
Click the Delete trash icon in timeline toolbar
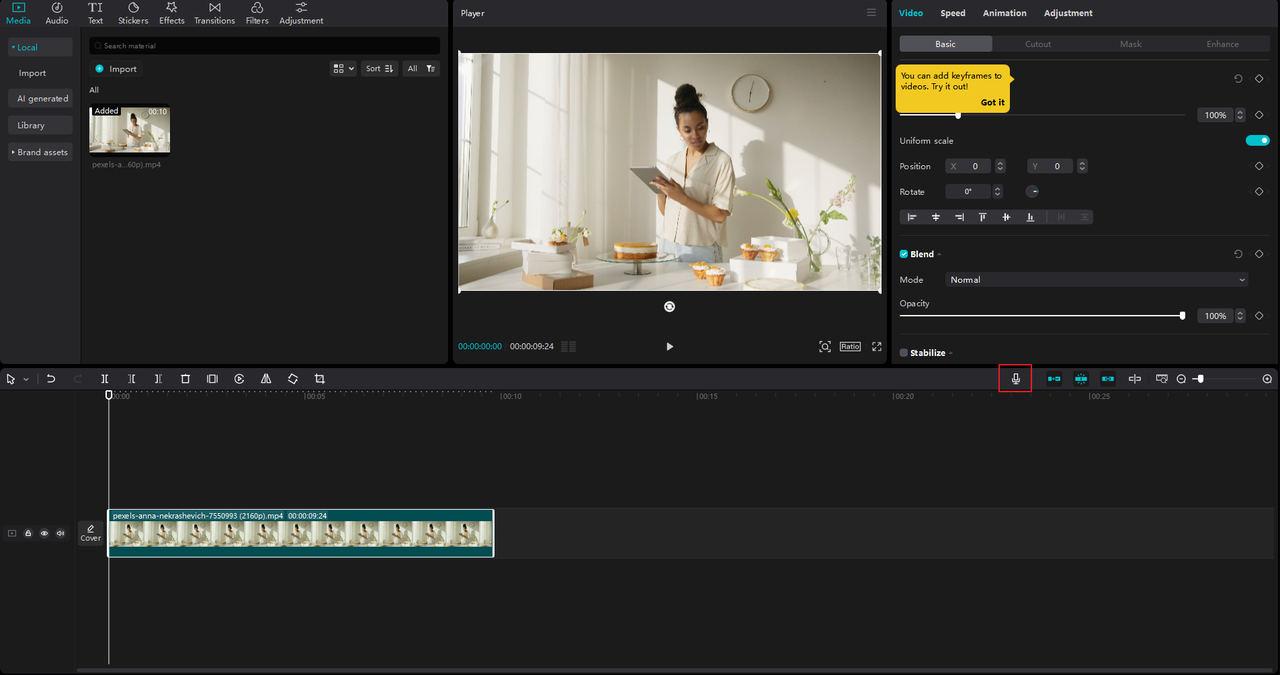coord(185,379)
